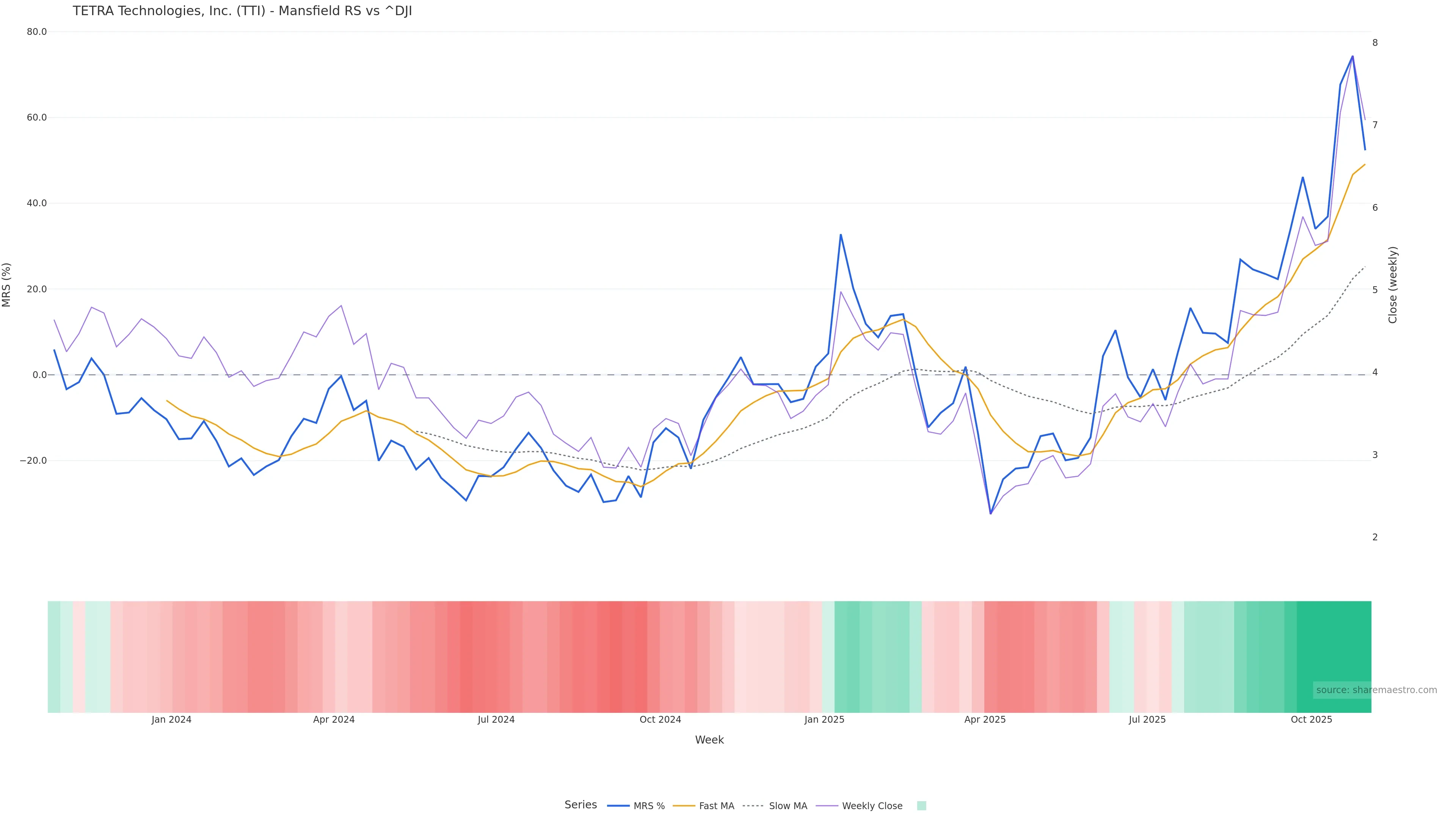Viewport: 1456px width, 819px height.
Task: Click the sharemaestro.com source watermark
Action: tap(1376, 690)
